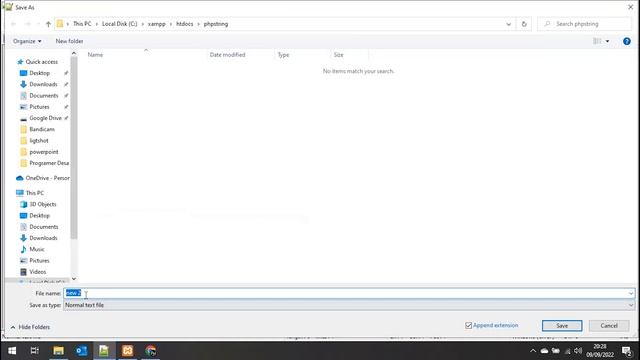Open Chrome from the taskbar
Image resolution: width=640 pixels, height=360 pixels.
pyautogui.click(x=151, y=351)
